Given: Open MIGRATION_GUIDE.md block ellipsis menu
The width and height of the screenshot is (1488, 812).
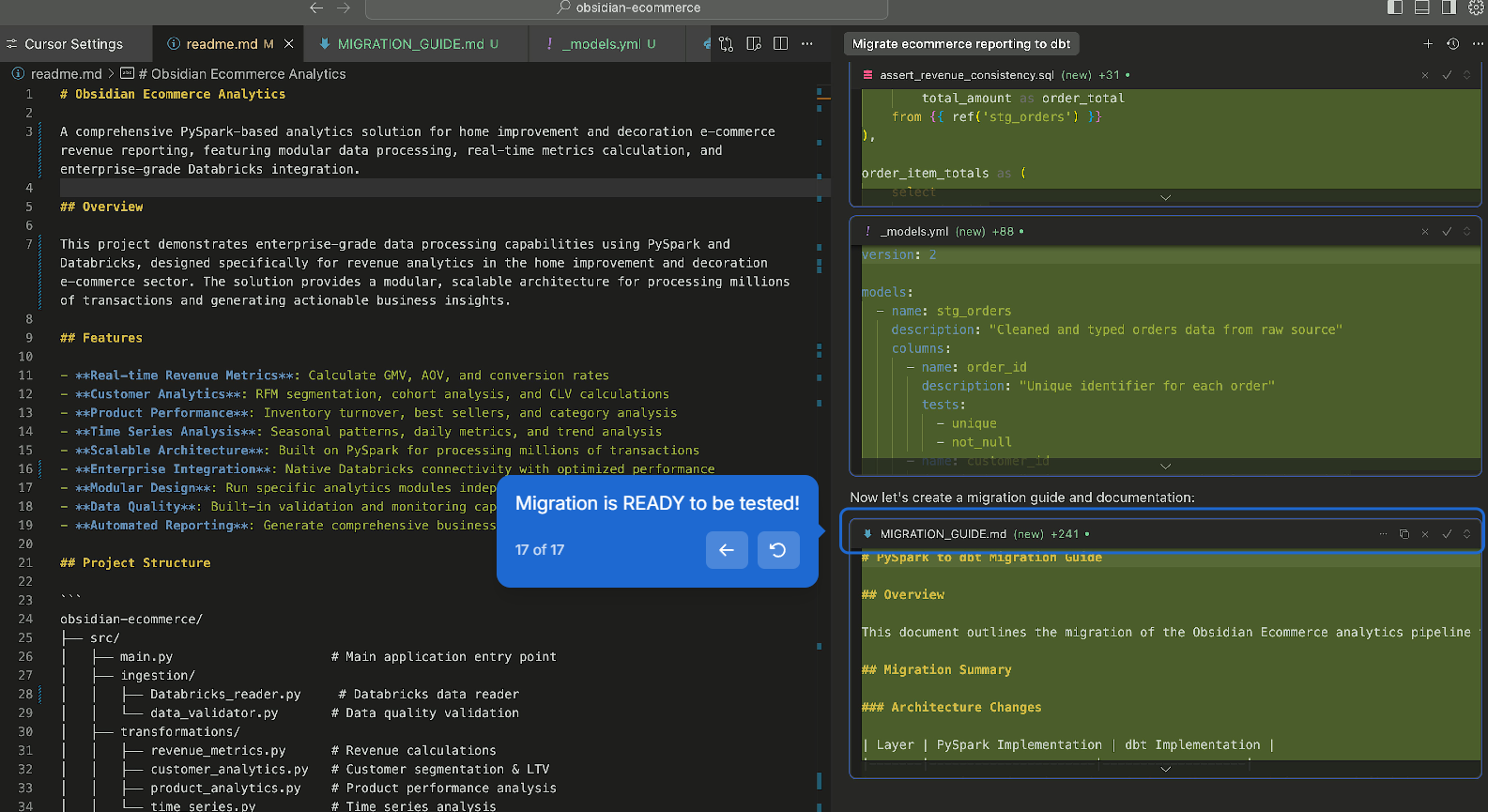Looking at the screenshot, I should [x=1383, y=534].
